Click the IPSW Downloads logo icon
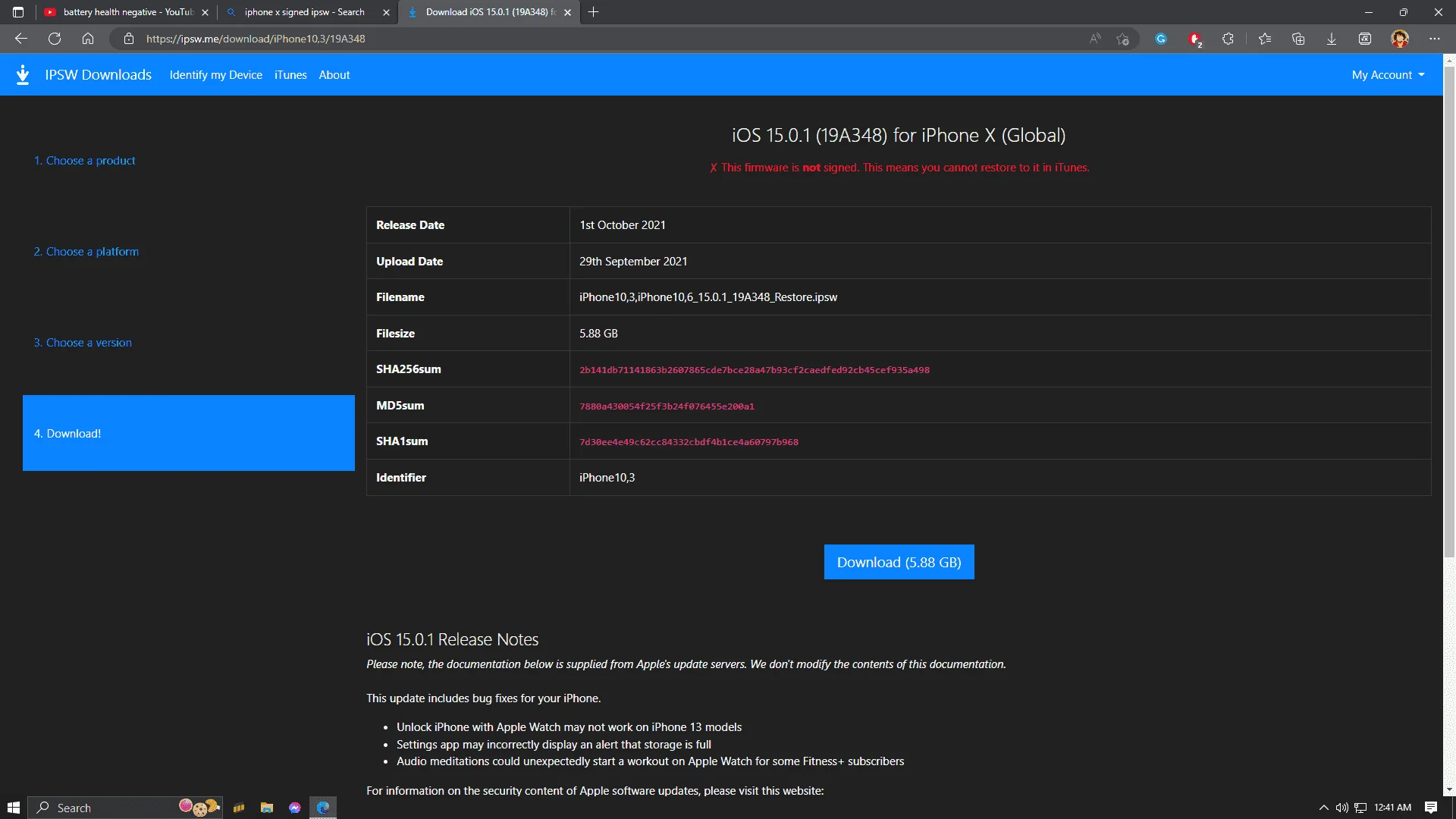 tap(23, 74)
